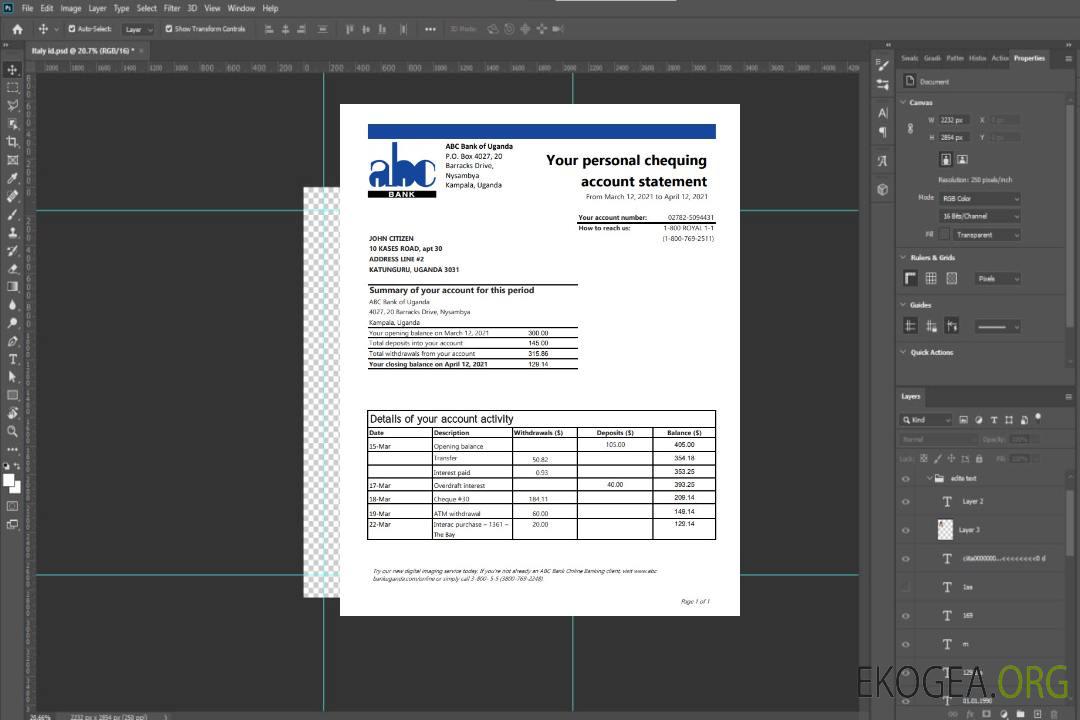This screenshot has height=720, width=1080.
Task: Select the Path Selection tool
Action: click(12, 377)
